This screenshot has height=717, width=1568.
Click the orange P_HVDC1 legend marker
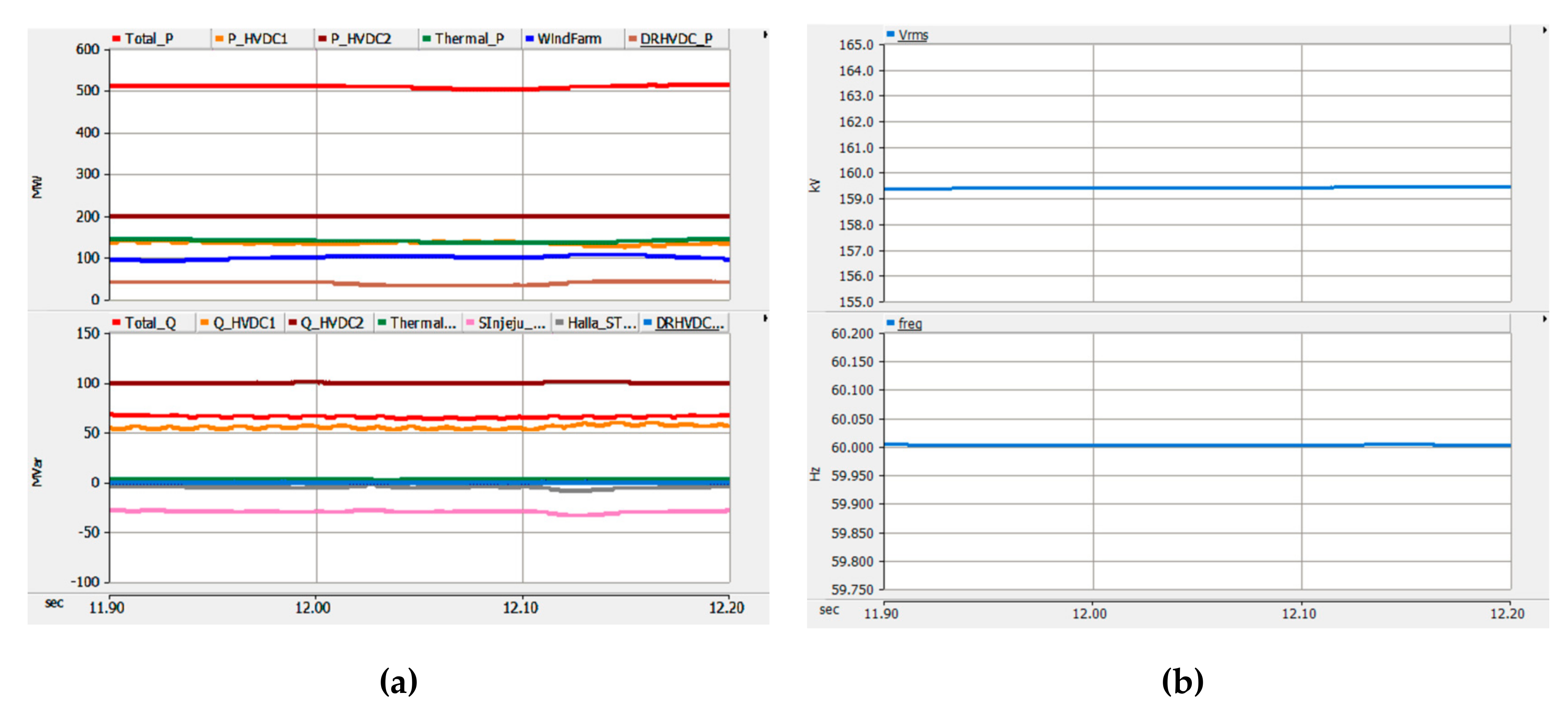tap(219, 39)
